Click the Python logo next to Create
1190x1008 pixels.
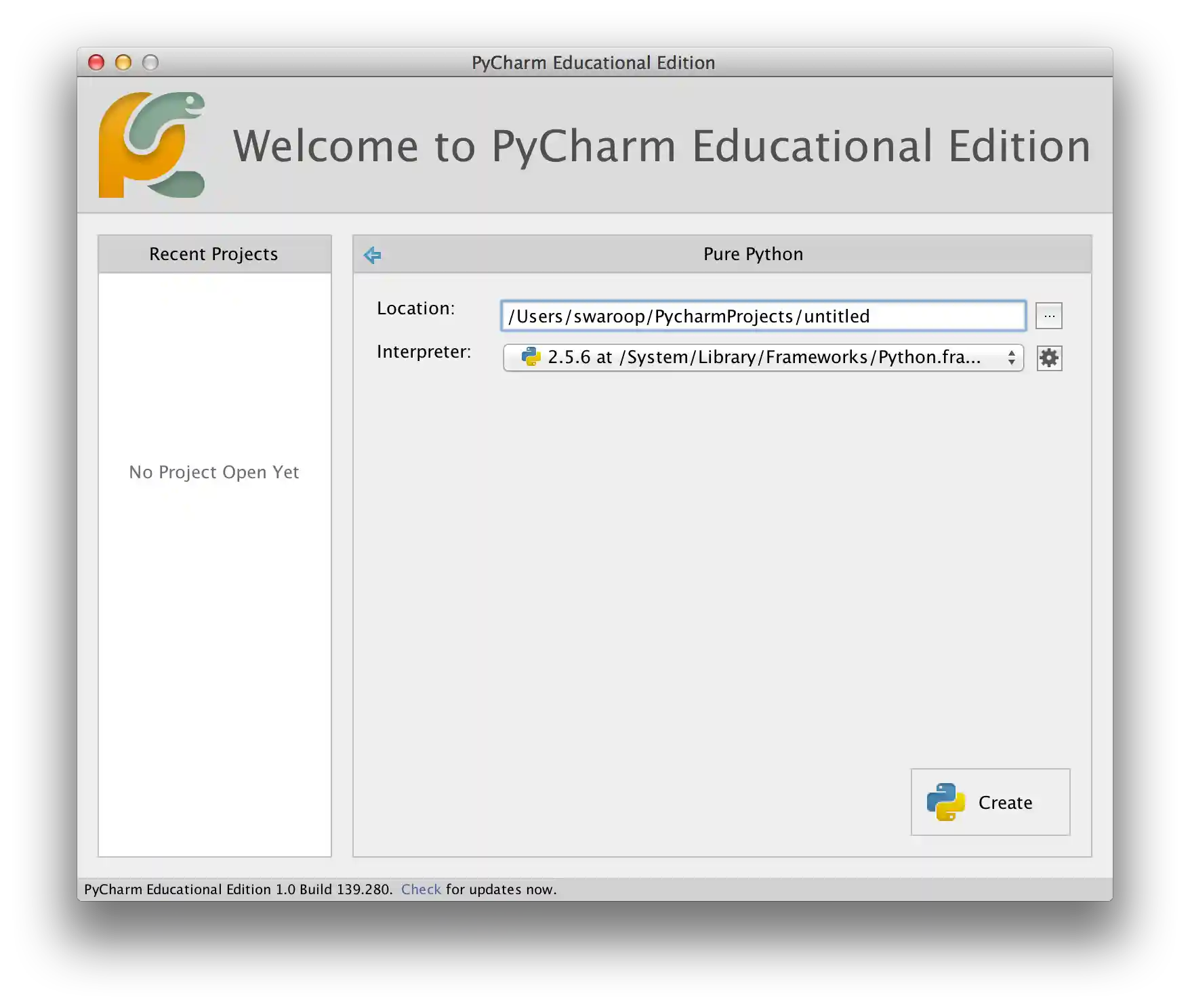945,803
